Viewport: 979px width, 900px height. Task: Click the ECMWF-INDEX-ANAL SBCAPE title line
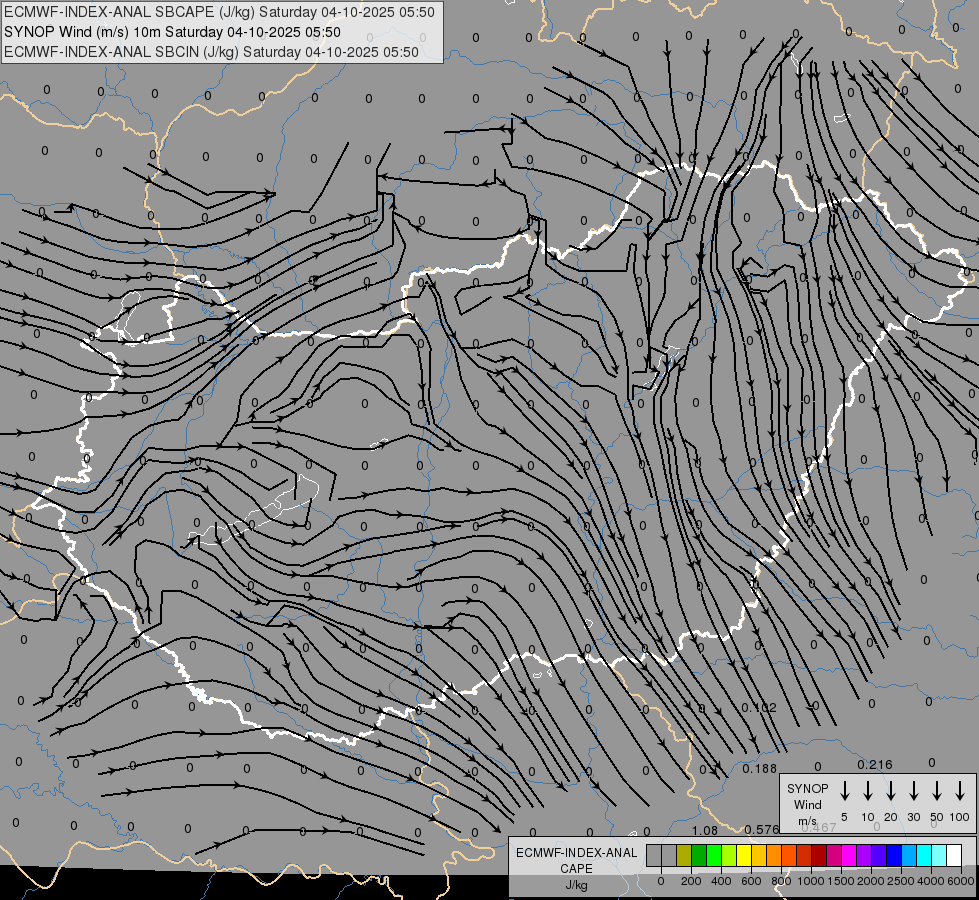[x=220, y=13]
